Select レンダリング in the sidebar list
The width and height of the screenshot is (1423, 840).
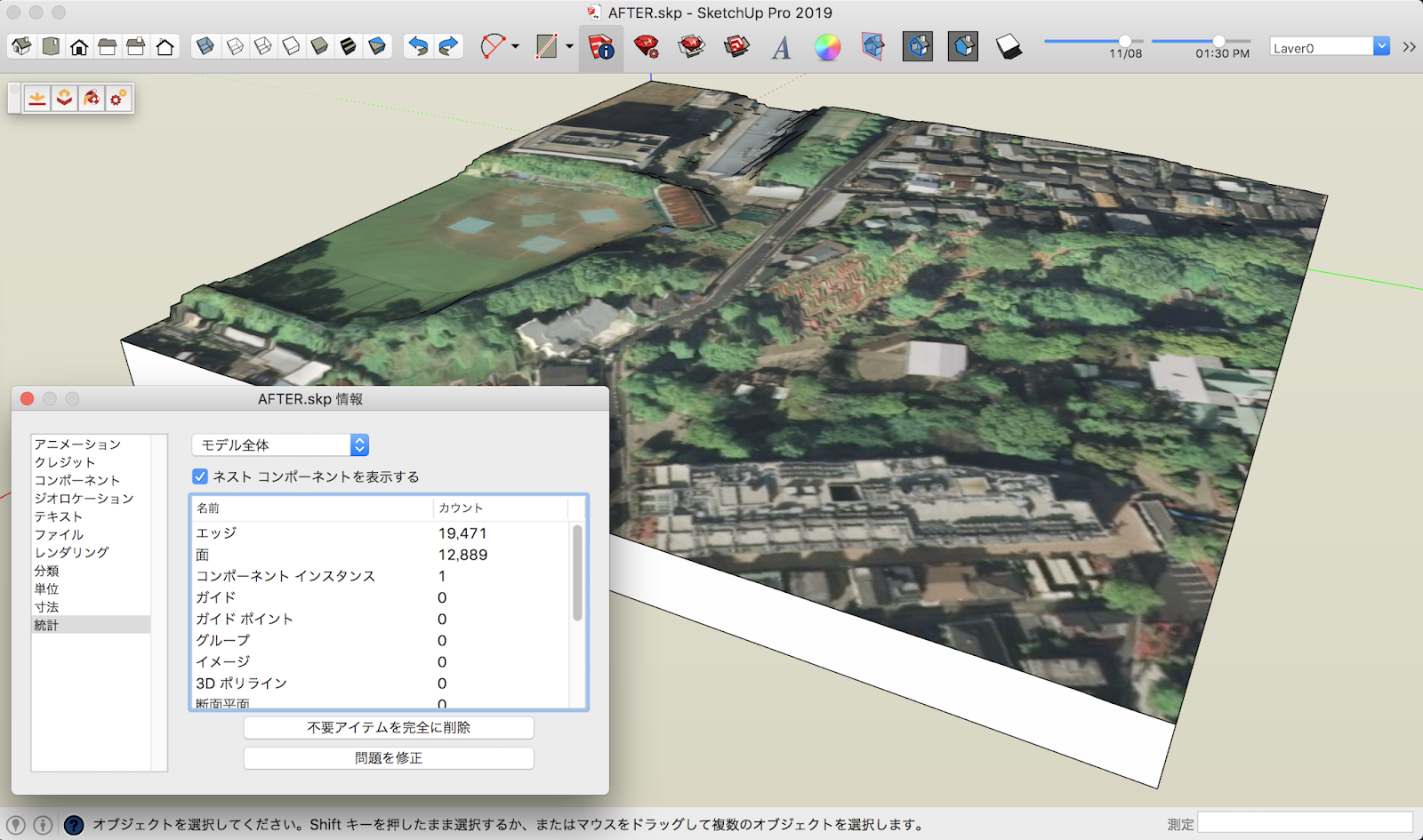point(71,552)
